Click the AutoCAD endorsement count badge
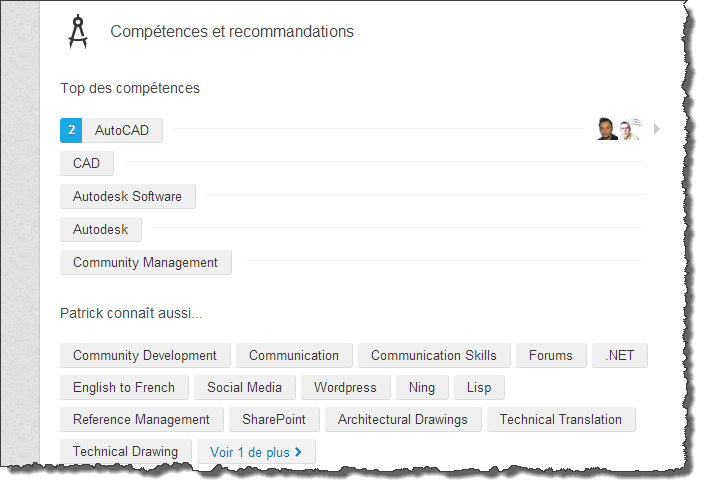This screenshot has height=487, width=705. coord(71,130)
